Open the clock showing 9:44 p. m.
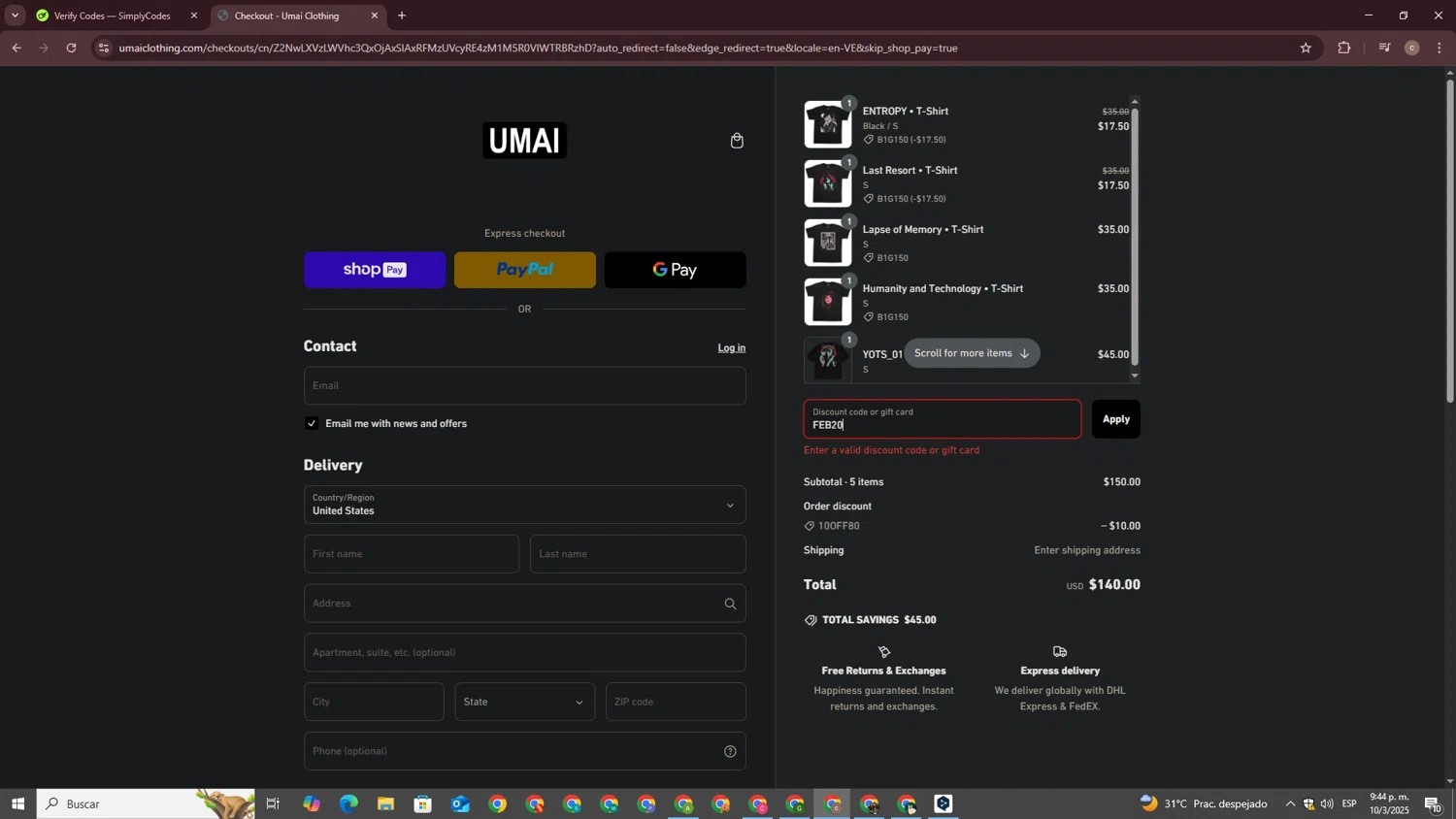Viewport: 1456px width, 819px height. point(1389,803)
